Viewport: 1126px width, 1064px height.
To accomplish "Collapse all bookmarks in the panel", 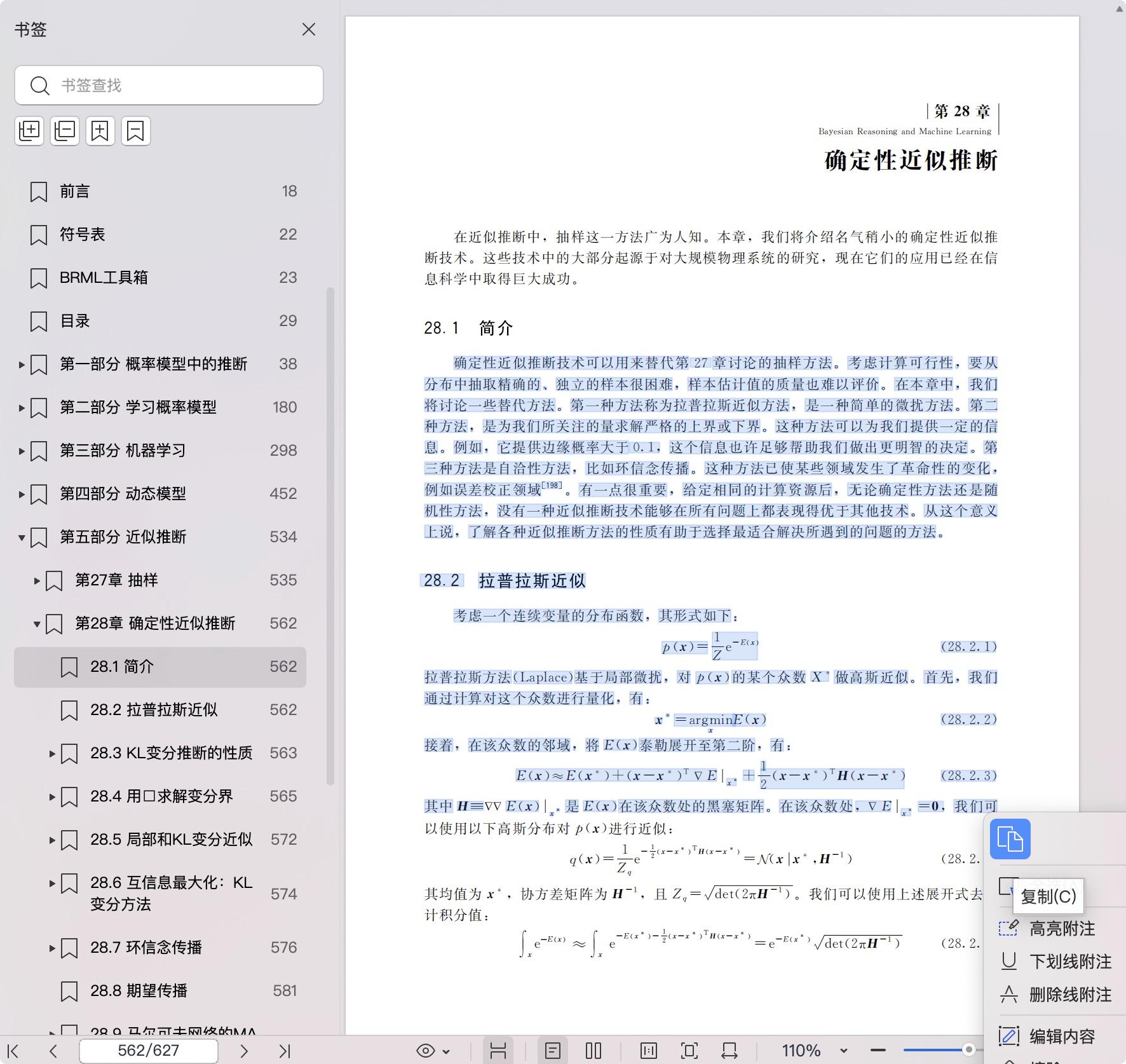I will (64, 130).
